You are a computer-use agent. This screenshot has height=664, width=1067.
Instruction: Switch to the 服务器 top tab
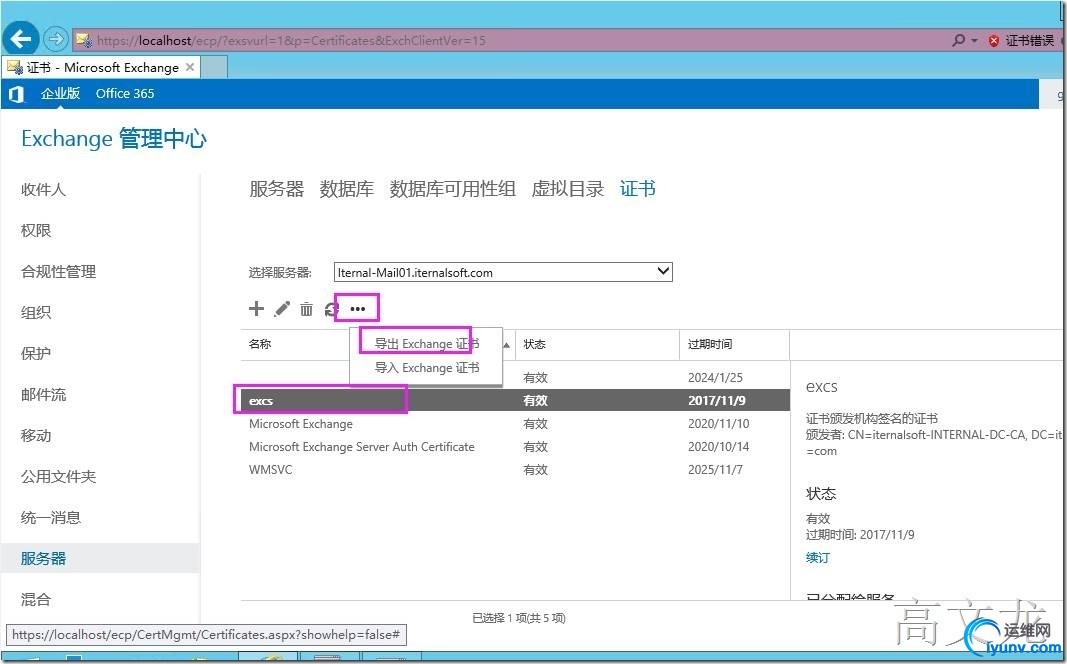276,188
